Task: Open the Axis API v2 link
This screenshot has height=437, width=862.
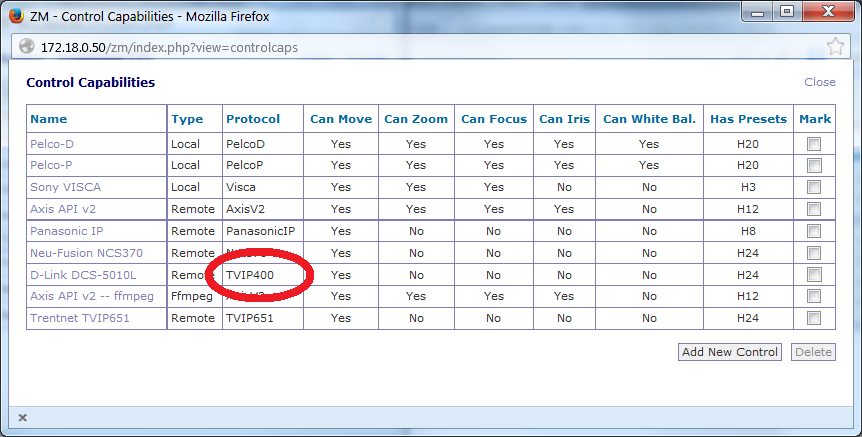Action: click(x=63, y=209)
